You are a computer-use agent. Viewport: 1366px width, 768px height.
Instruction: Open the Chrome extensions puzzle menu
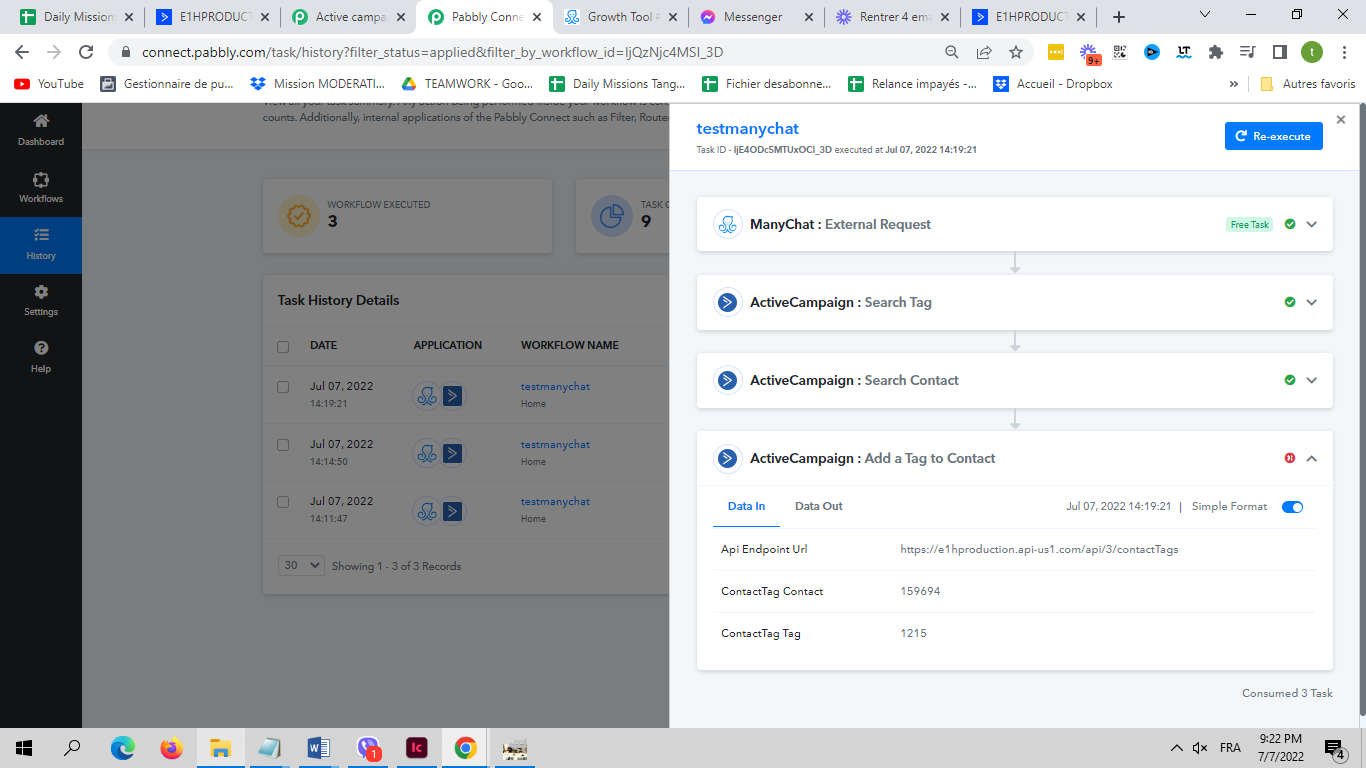1216,52
